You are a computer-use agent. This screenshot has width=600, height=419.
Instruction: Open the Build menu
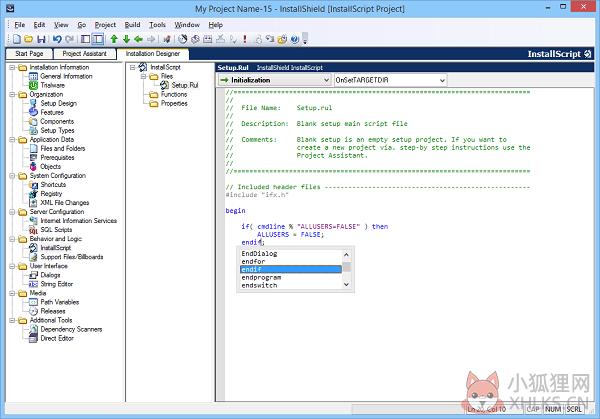click(x=132, y=25)
